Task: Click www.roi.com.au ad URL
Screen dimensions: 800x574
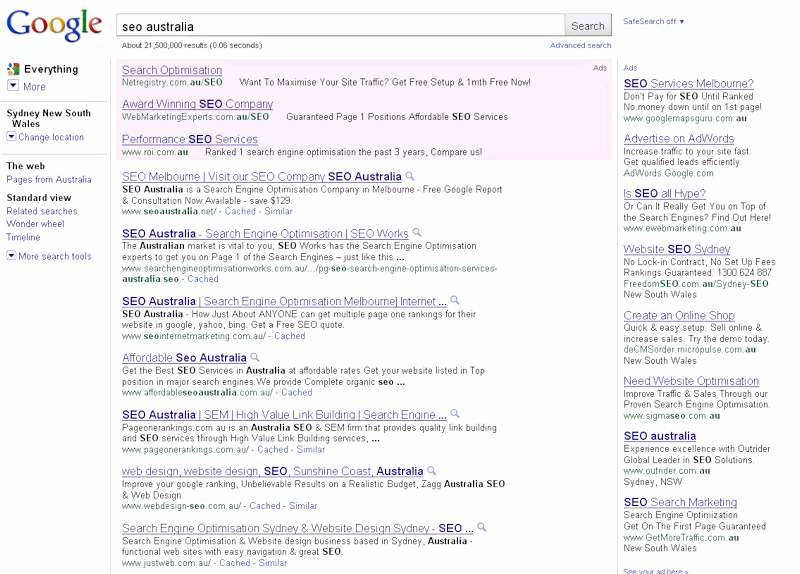Action: pos(155,152)
